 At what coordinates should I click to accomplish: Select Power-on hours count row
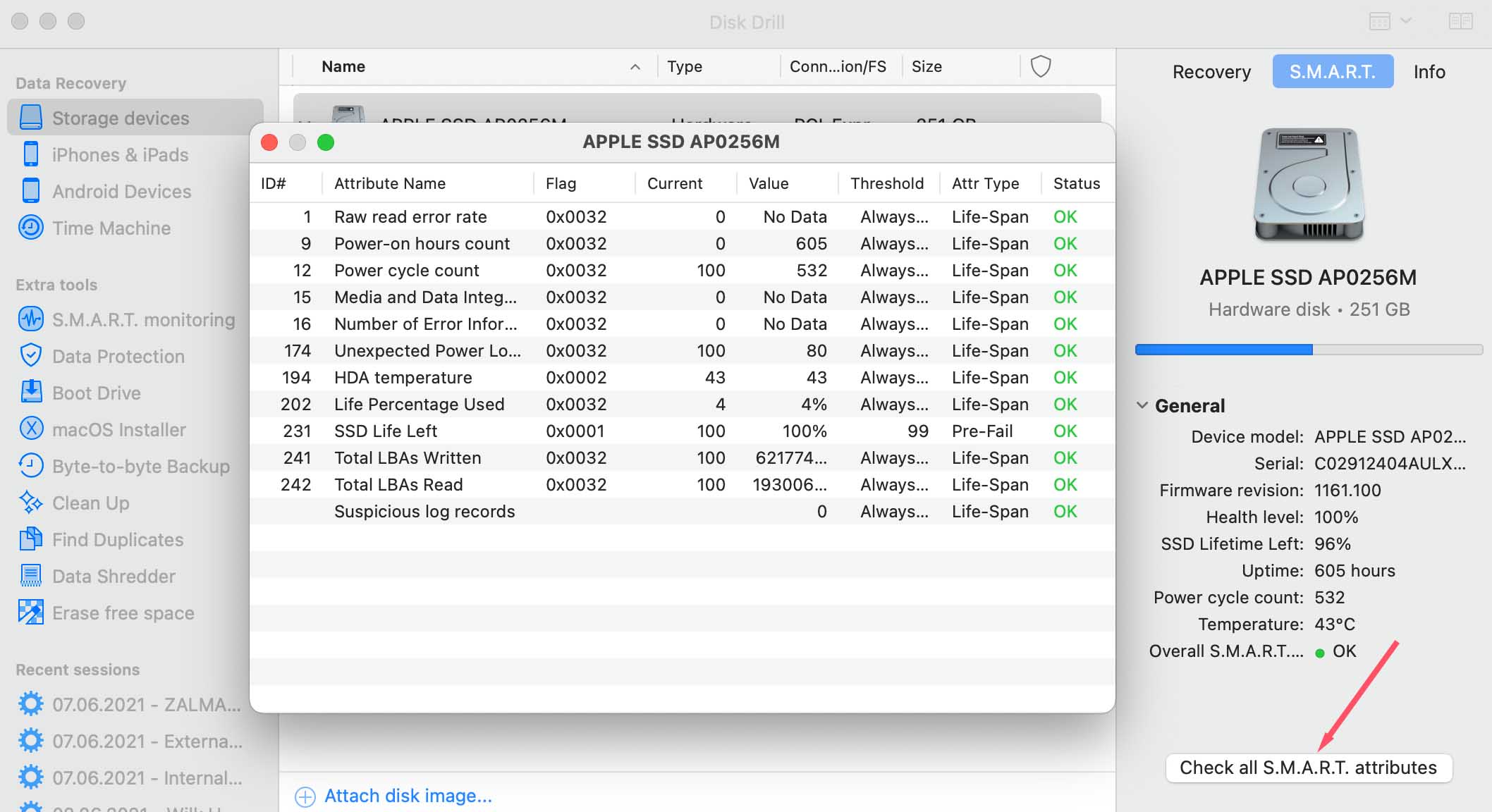(682, 243)
